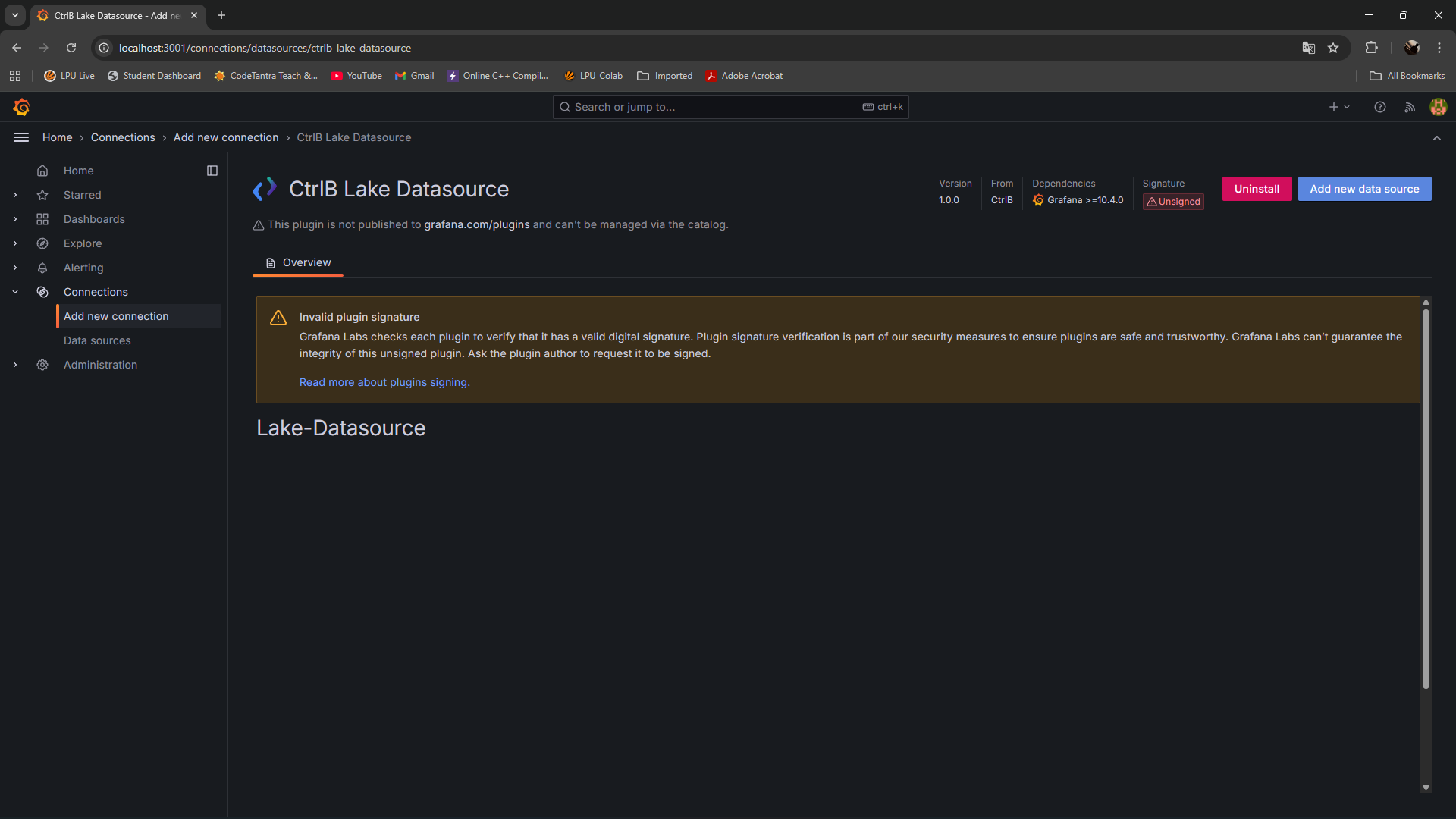
Task: Select the Overview tab
Action: click(x=298, y=262)
